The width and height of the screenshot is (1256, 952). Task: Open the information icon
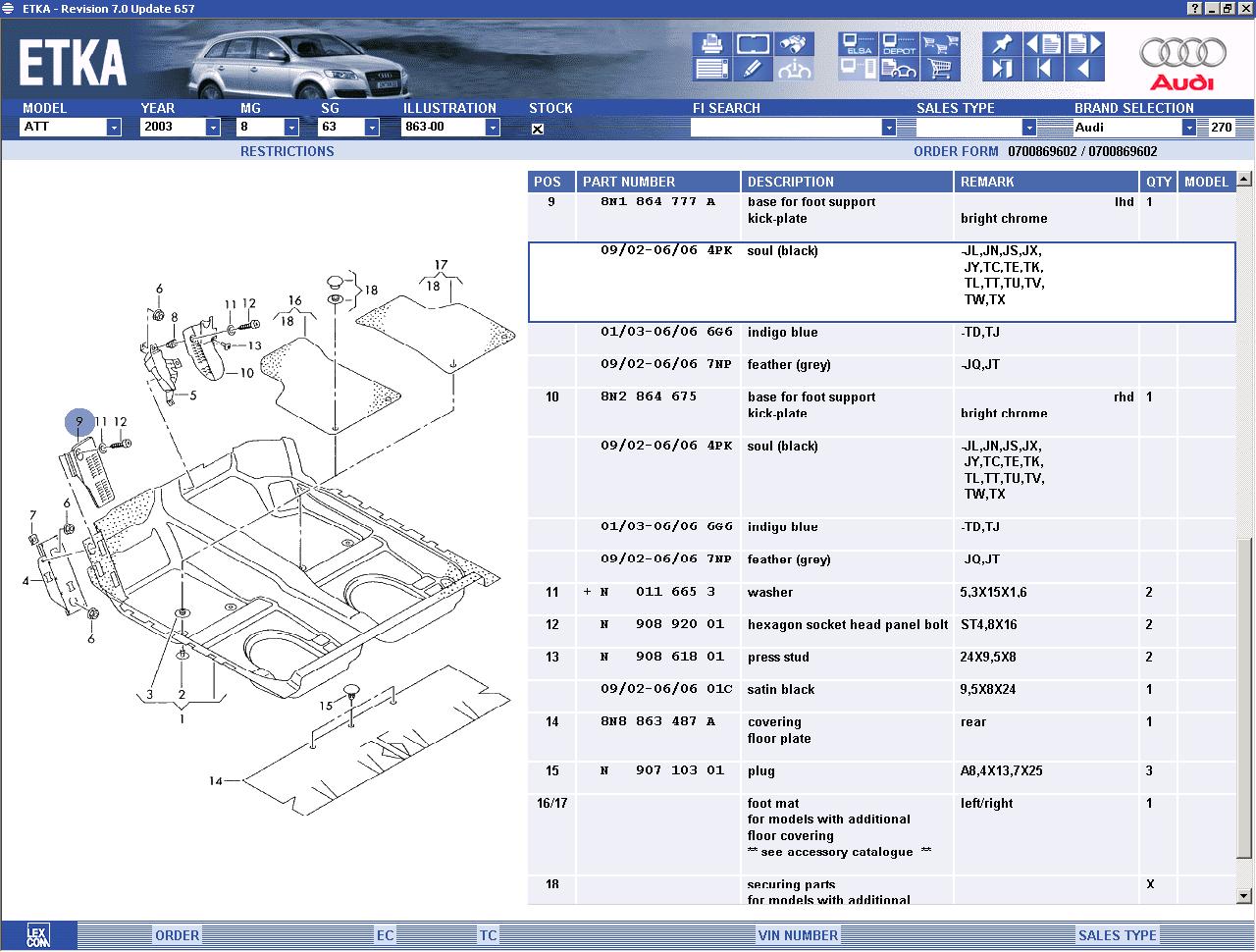795,69
